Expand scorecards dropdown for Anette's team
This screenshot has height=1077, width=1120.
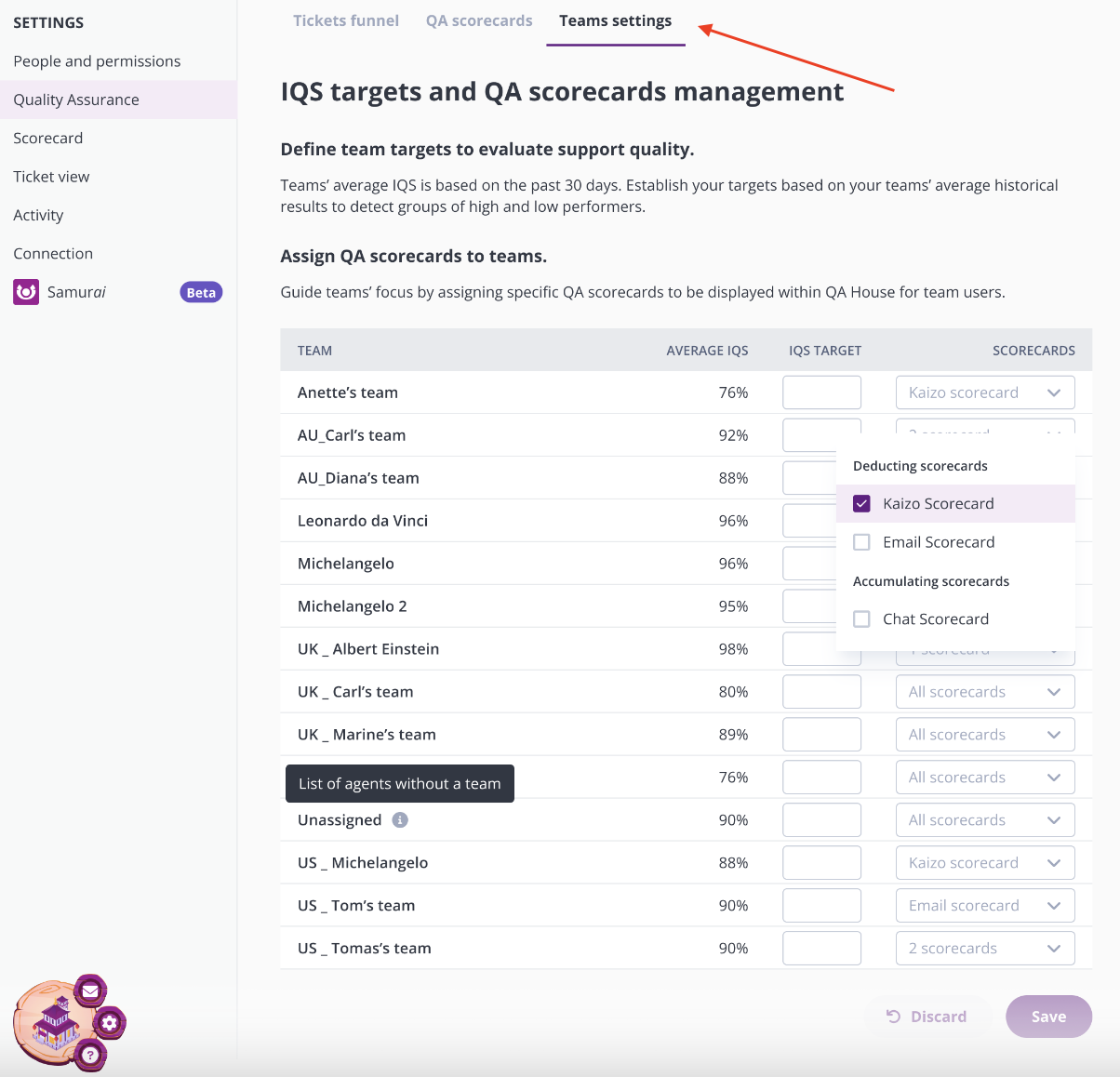[x=985, y=392]
